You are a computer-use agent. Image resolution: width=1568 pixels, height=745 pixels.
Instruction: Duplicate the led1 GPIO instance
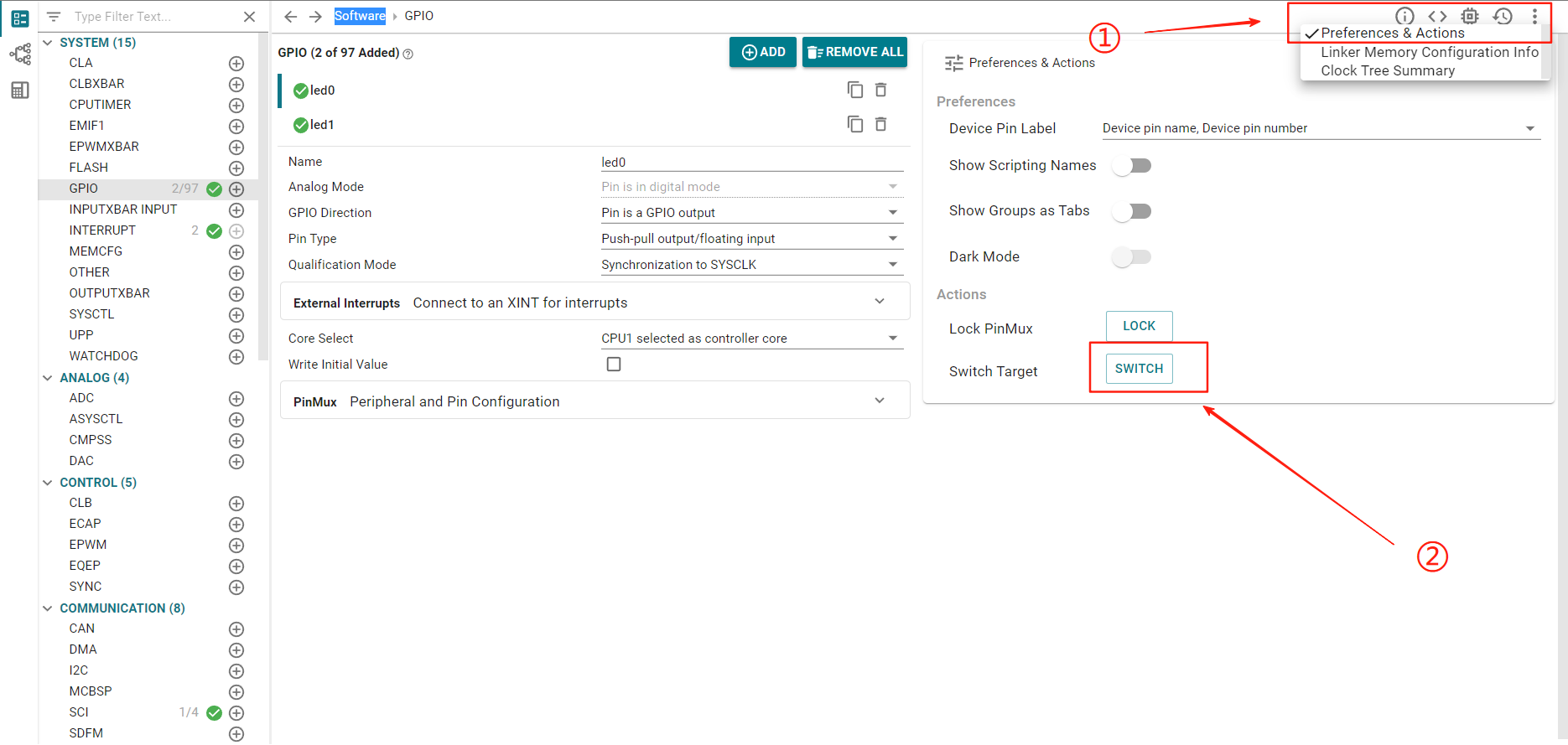tap(854, 124)
